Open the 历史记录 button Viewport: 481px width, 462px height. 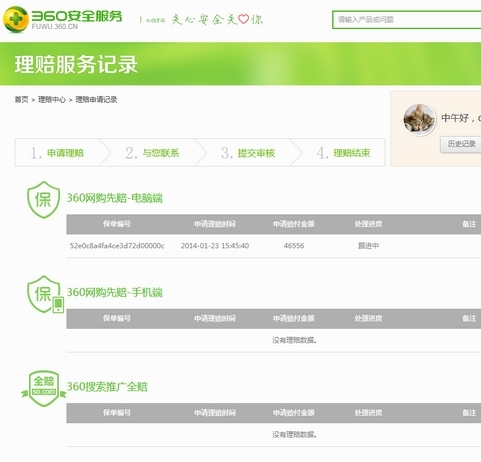click(x=461, y=144)
